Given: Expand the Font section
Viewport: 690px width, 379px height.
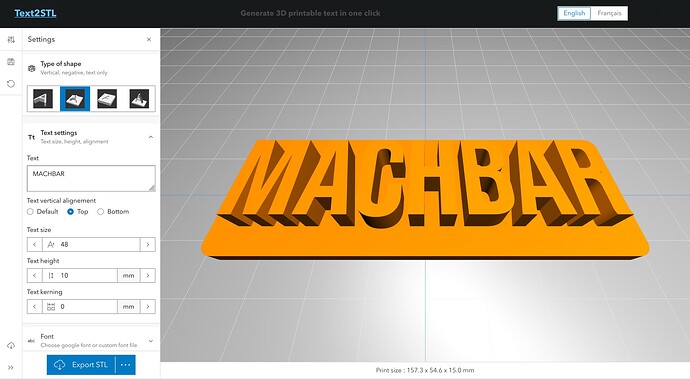Looking at the screenshot, I should point(150,341).
